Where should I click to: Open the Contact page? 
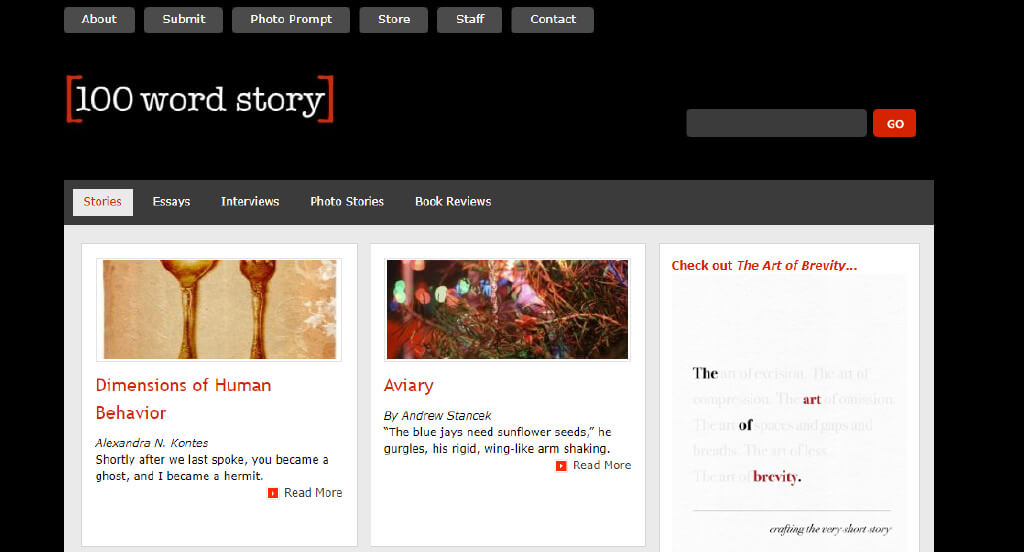(552, 20)
